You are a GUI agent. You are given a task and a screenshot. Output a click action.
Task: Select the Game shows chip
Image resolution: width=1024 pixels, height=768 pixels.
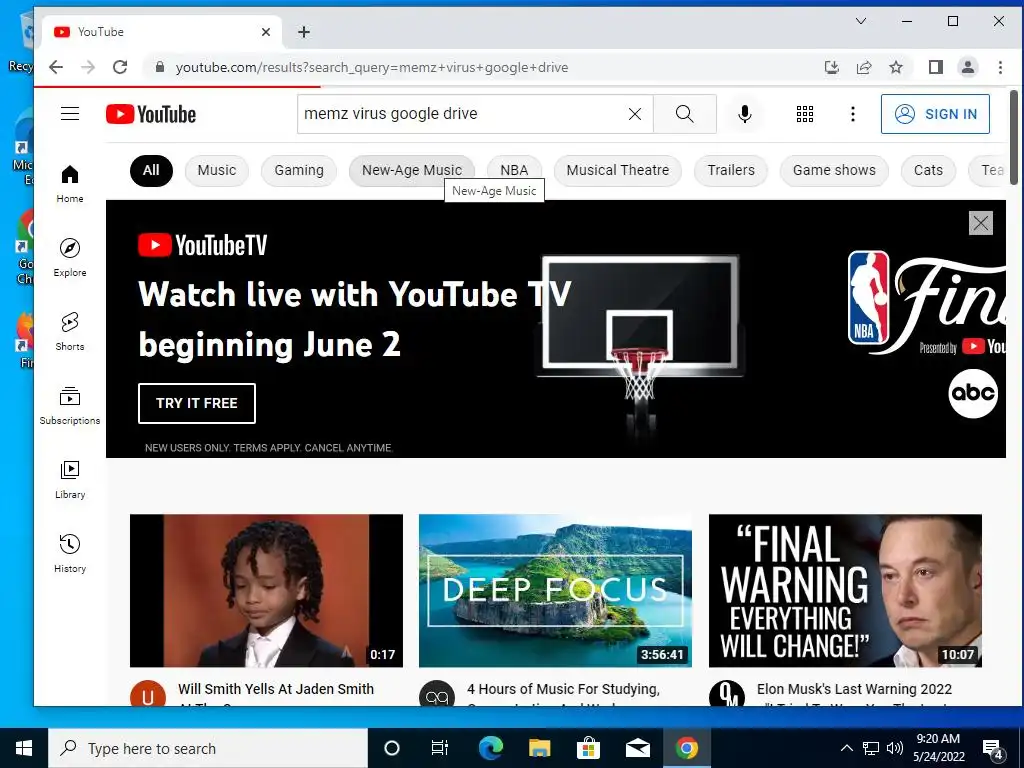834,170
